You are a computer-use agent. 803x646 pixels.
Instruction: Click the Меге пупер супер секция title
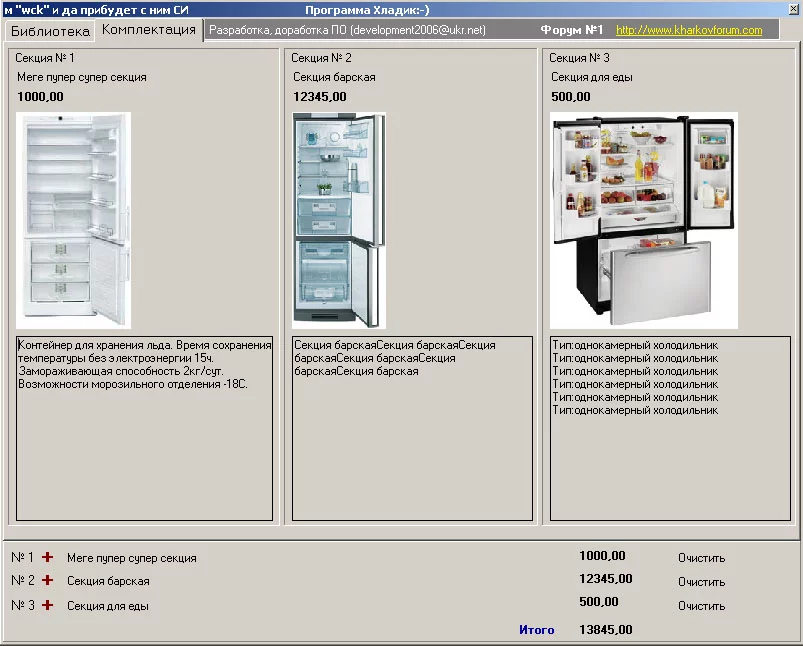[x=82, y=77]
